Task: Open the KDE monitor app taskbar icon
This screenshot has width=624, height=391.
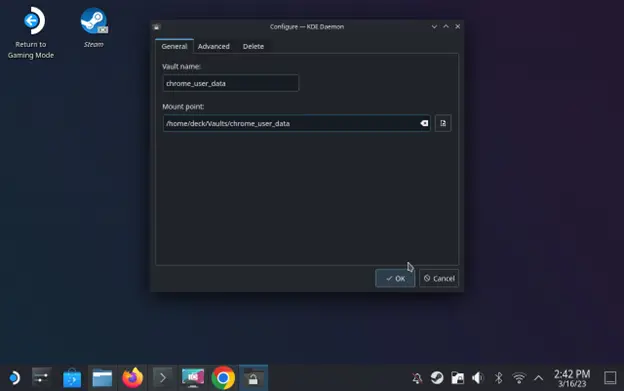Action: pos(193,378)
